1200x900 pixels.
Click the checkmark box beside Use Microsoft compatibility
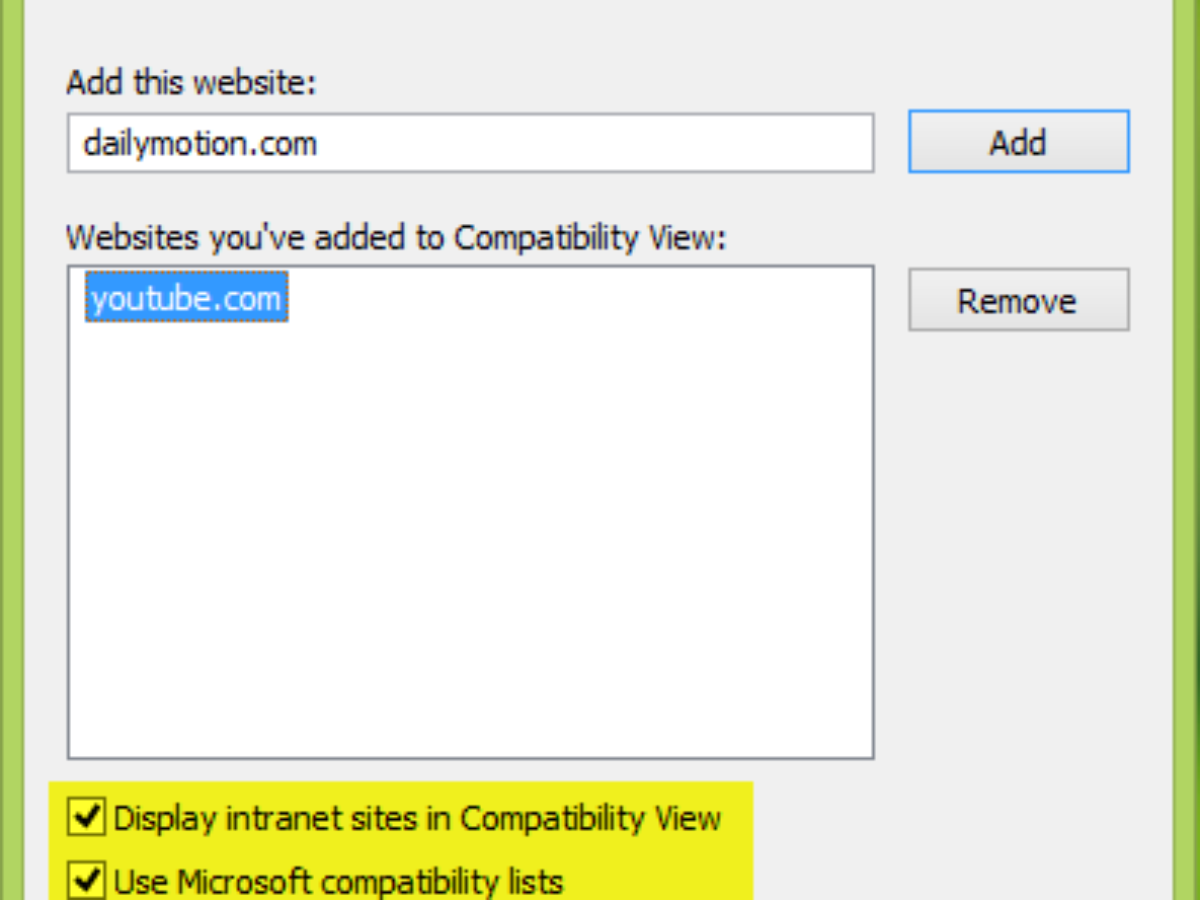87,880
